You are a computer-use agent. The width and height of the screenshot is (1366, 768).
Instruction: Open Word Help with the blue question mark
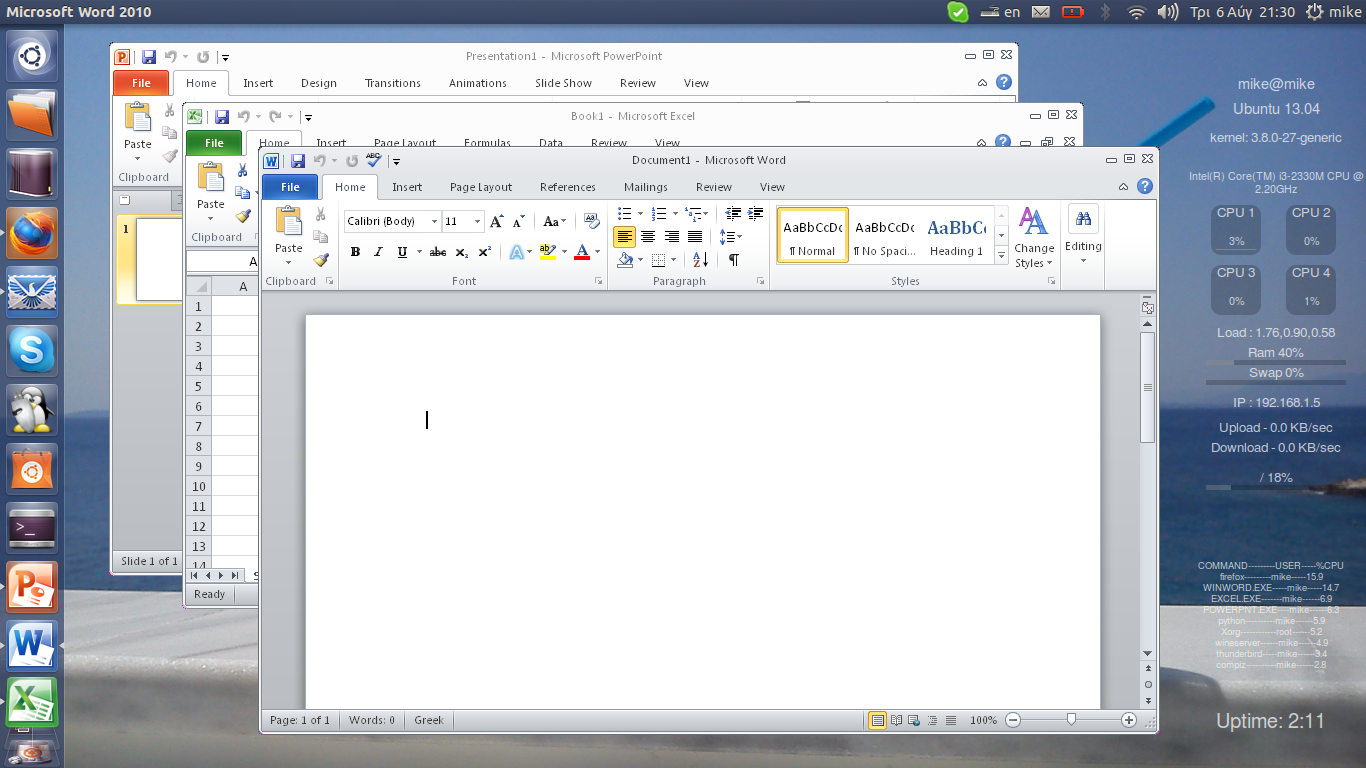(x=1145, y=186)
